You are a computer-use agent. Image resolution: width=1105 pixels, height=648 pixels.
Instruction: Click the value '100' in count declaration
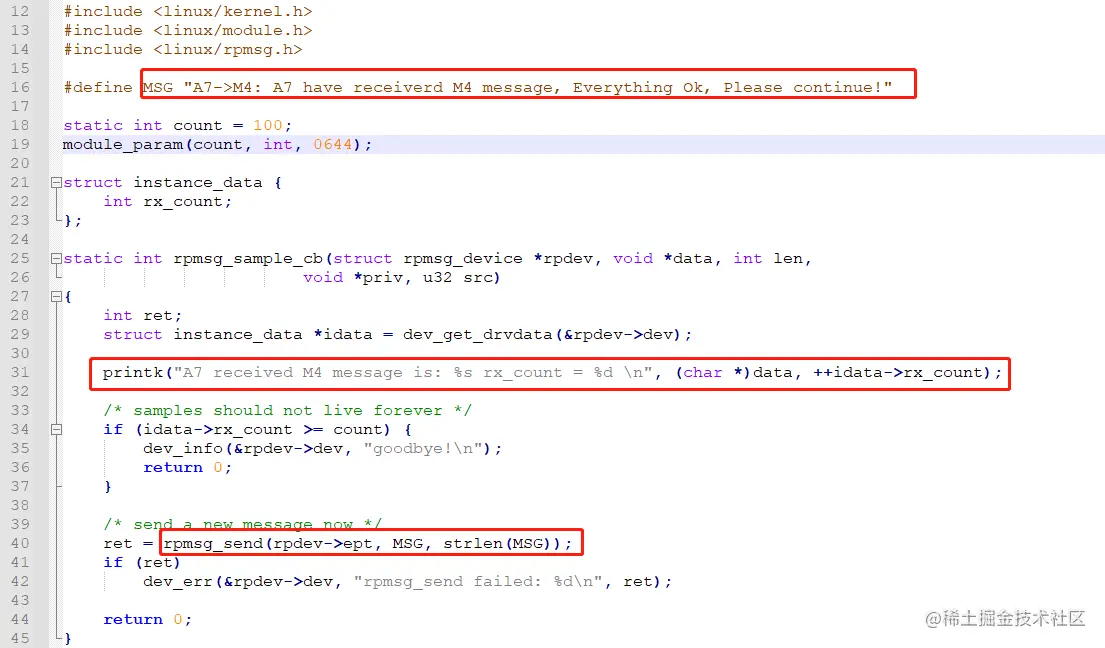(268, 125)
